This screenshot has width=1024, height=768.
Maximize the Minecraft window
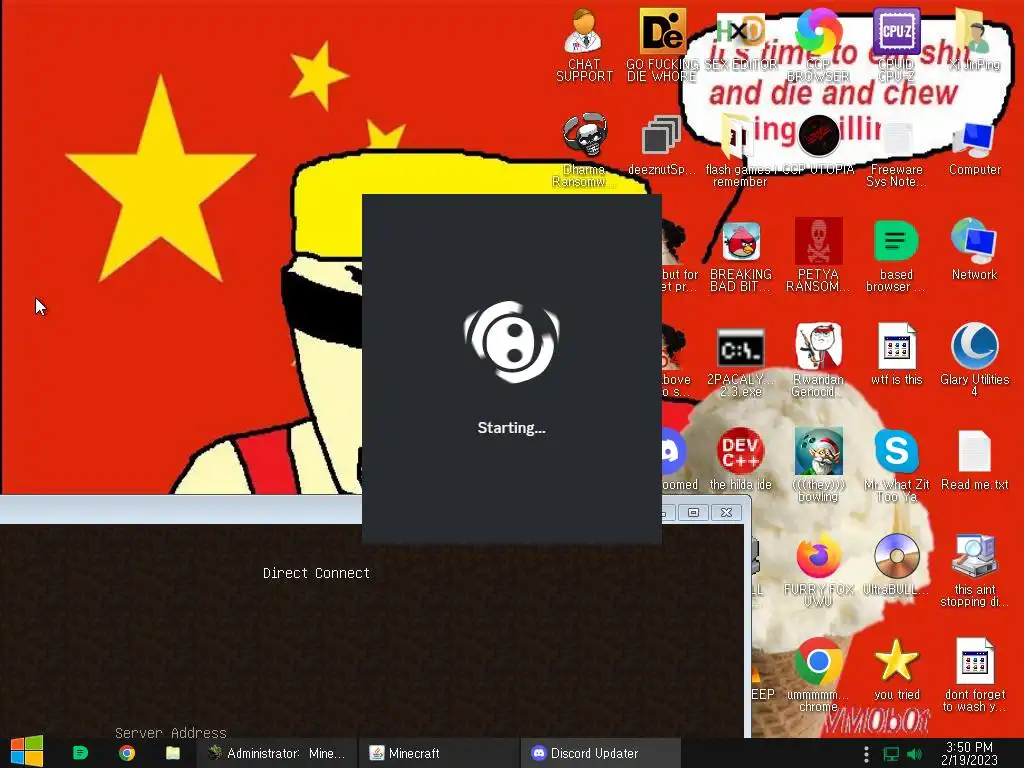point(694,513)
